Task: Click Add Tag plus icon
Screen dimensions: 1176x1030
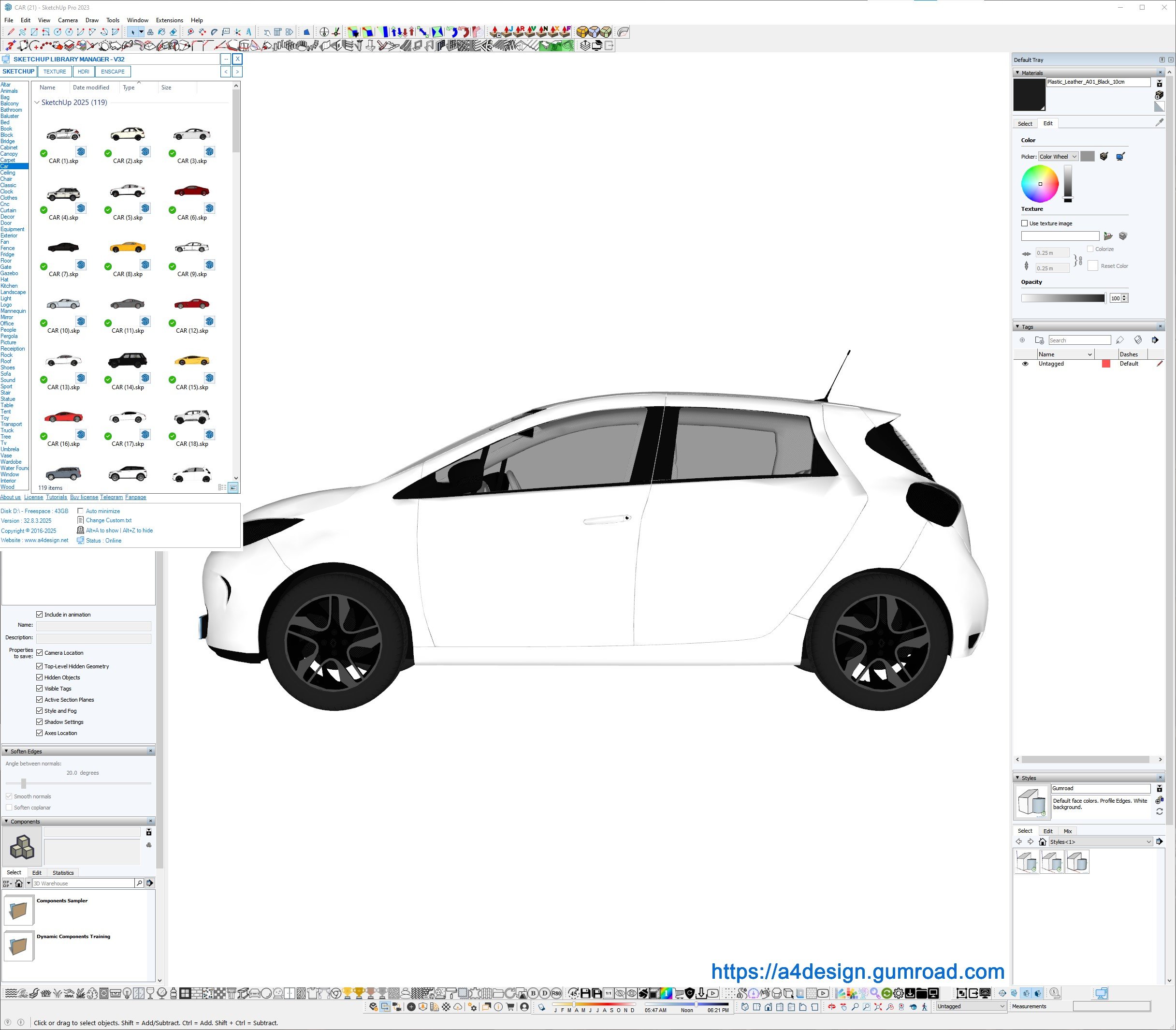Action: tap(1022, 340)
